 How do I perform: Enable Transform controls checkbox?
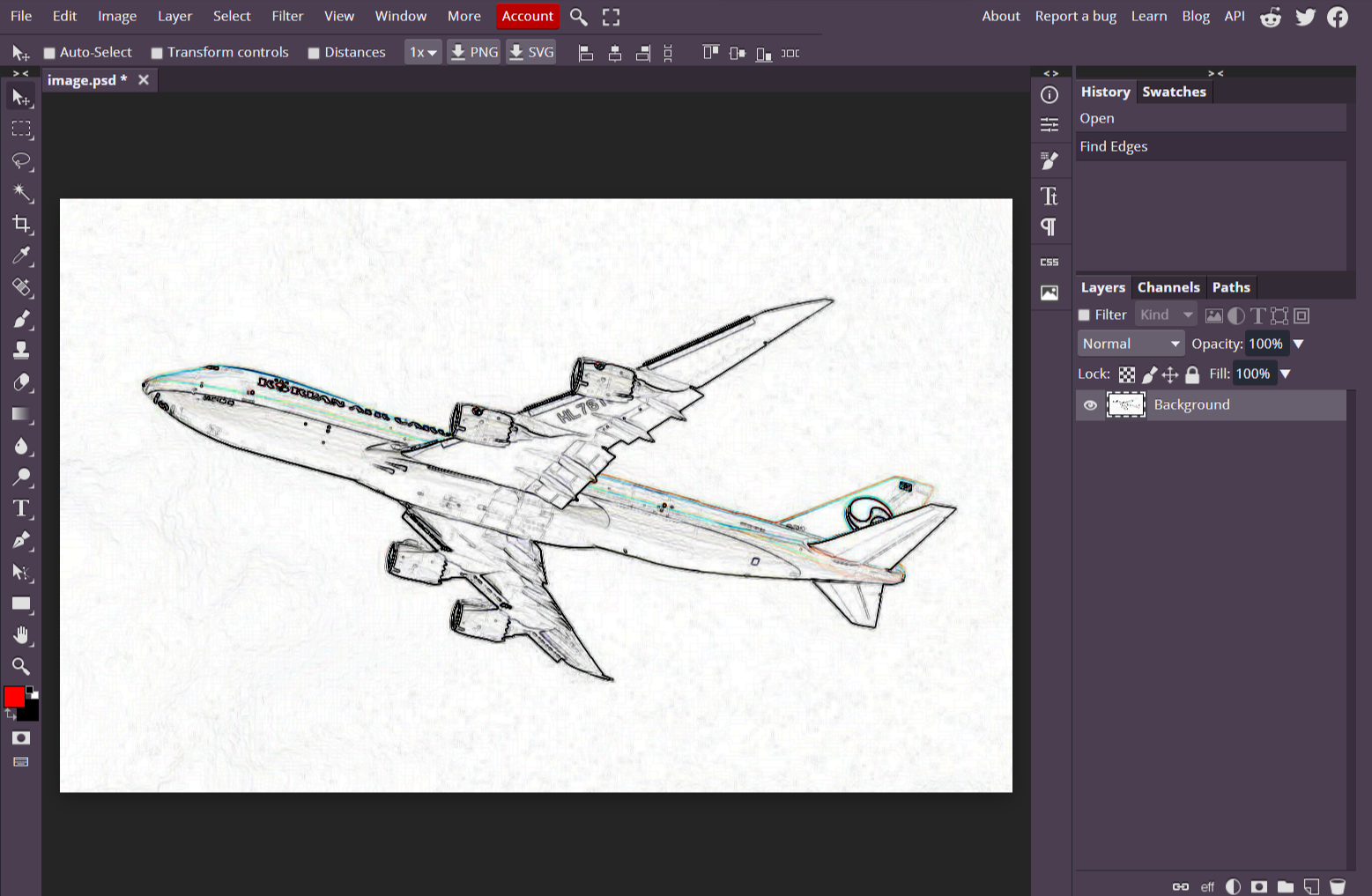pos(157,53)
